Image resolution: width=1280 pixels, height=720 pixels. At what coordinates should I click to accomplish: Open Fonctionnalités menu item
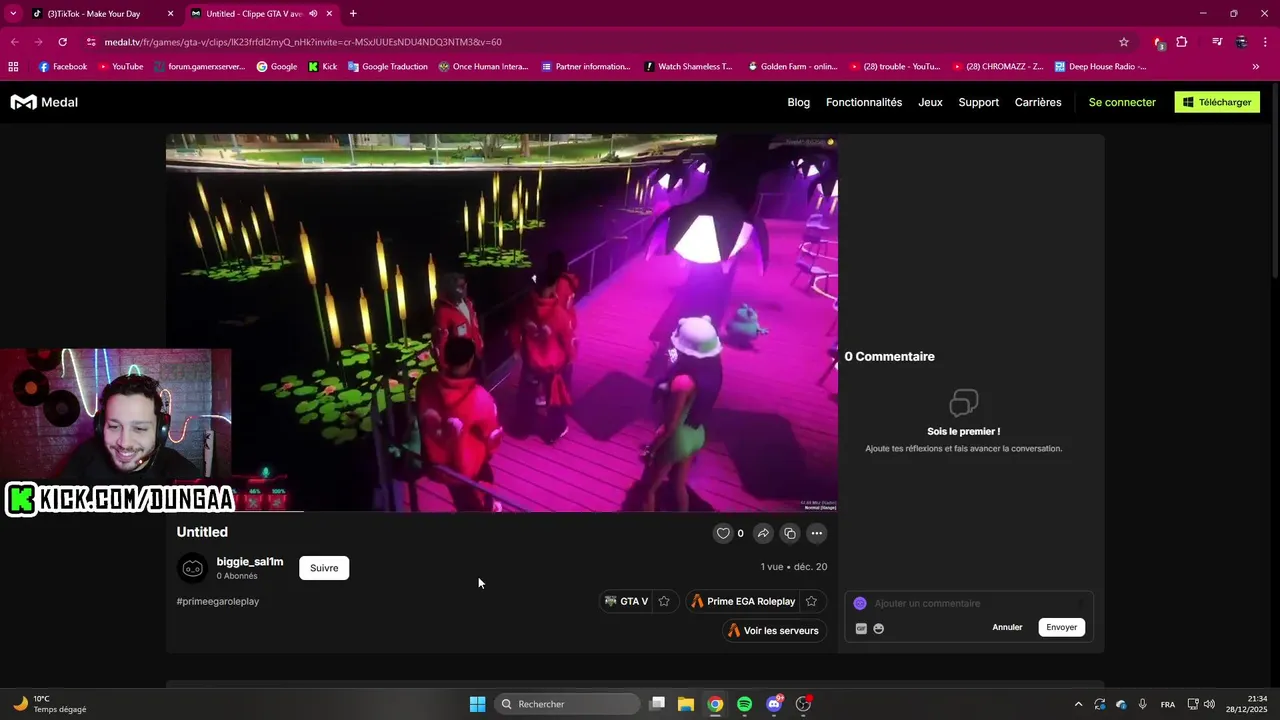[x=864, y=102]
